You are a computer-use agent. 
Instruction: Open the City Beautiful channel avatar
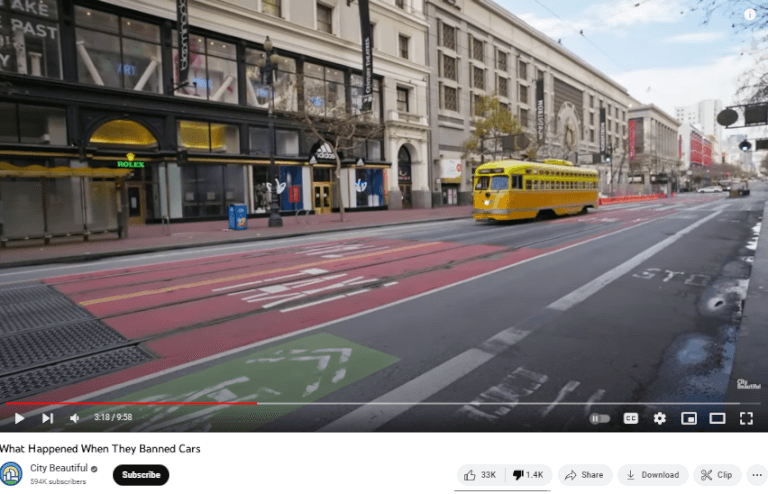click(x=11, y=474)
